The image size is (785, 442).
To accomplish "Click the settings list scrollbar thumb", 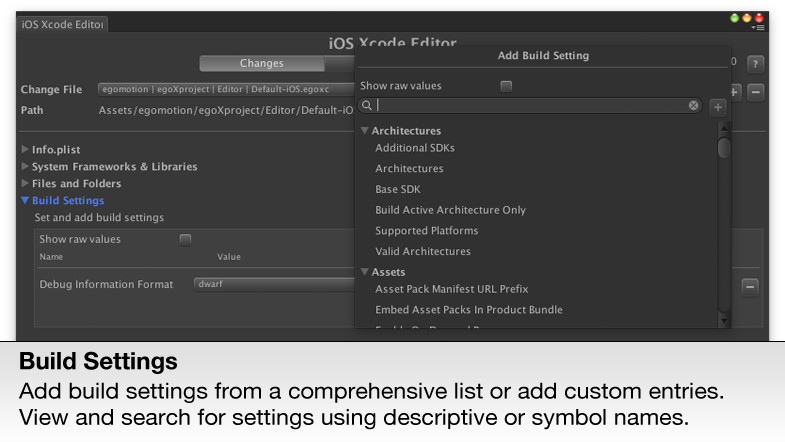I will 723,148.
